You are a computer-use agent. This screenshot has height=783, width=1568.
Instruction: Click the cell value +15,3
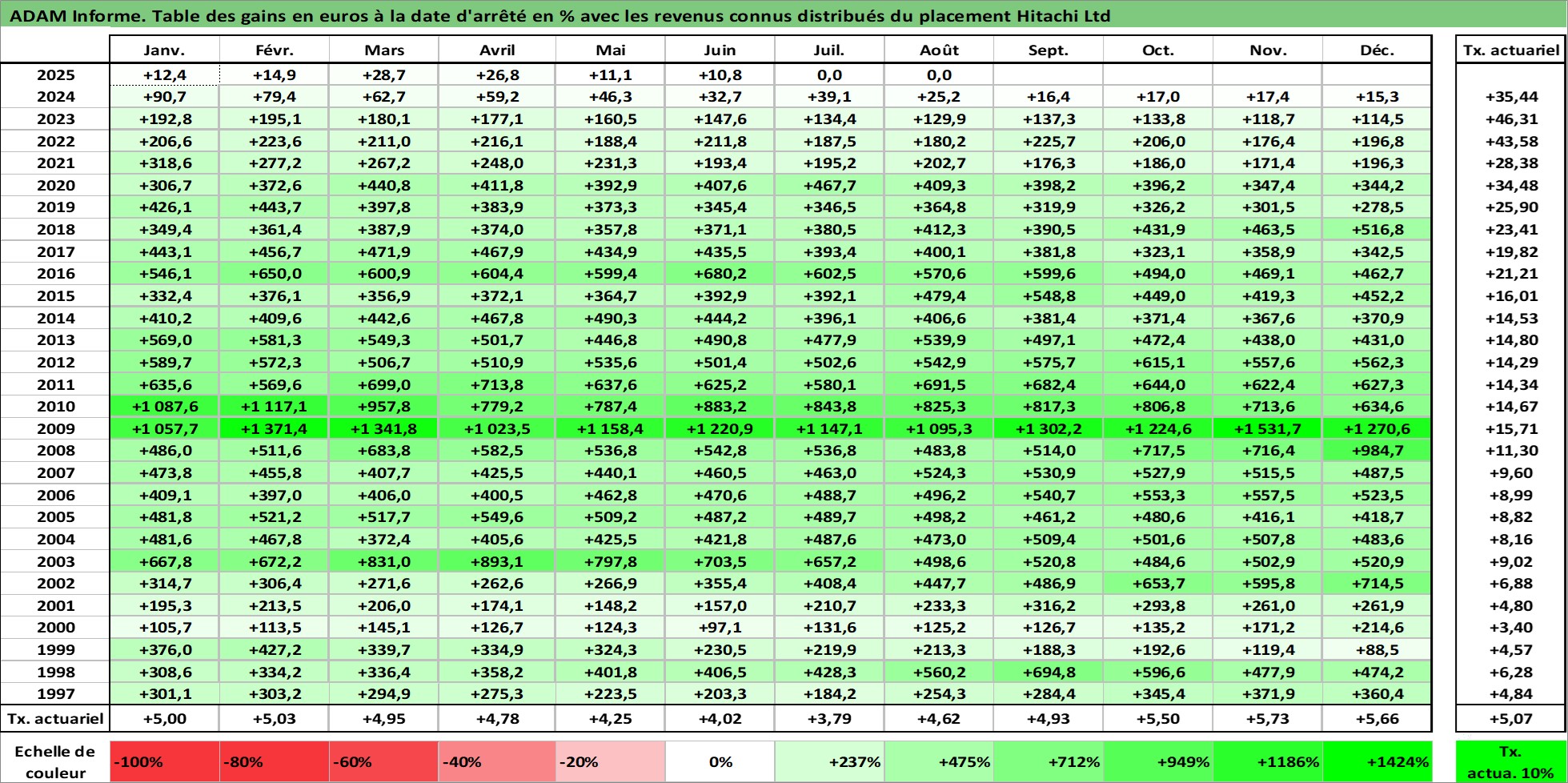click(1377, 97)
